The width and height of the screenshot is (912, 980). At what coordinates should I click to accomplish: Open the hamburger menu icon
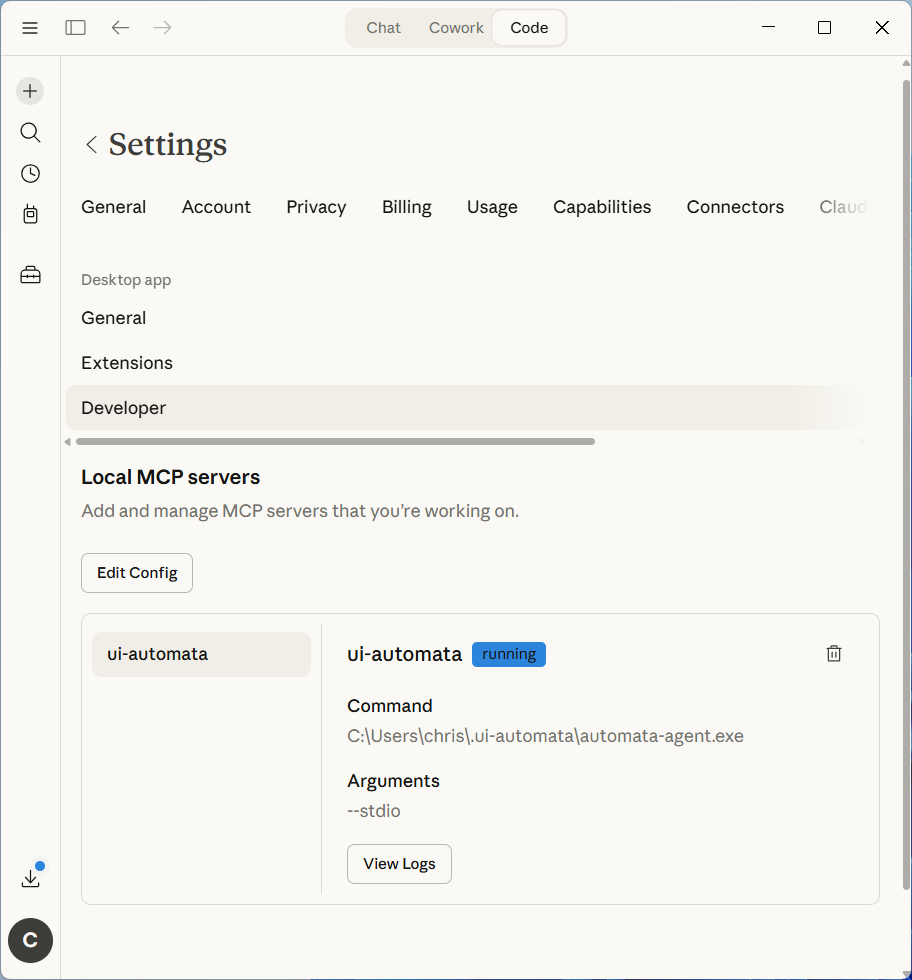30,28
